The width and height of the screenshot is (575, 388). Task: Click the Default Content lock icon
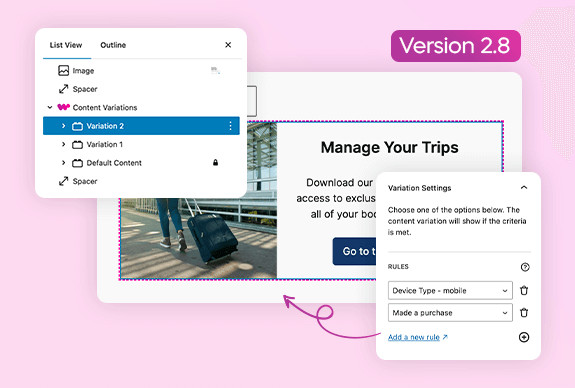tap(216, 162)
